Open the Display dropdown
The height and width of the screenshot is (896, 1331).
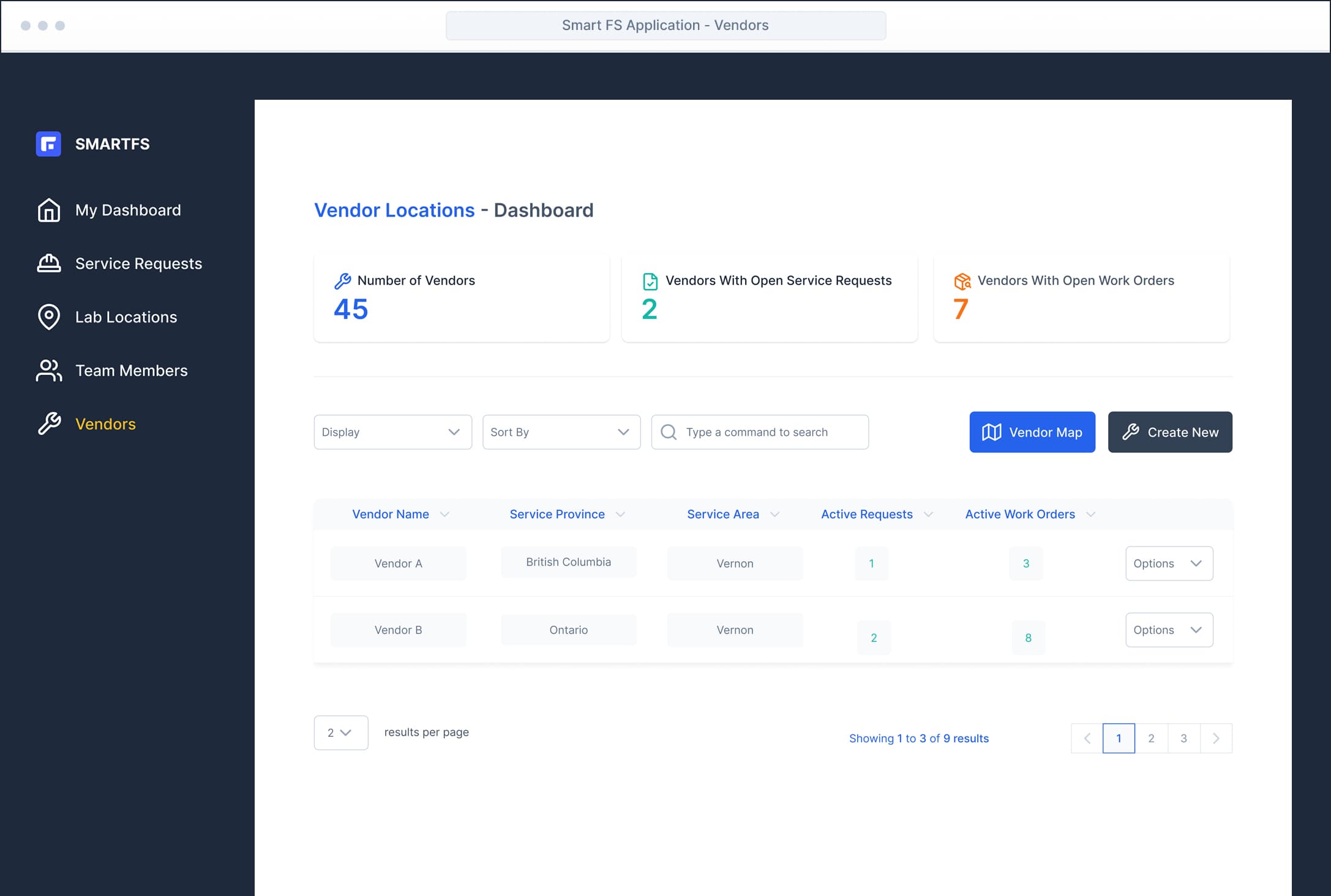click(x=392, y=432)
